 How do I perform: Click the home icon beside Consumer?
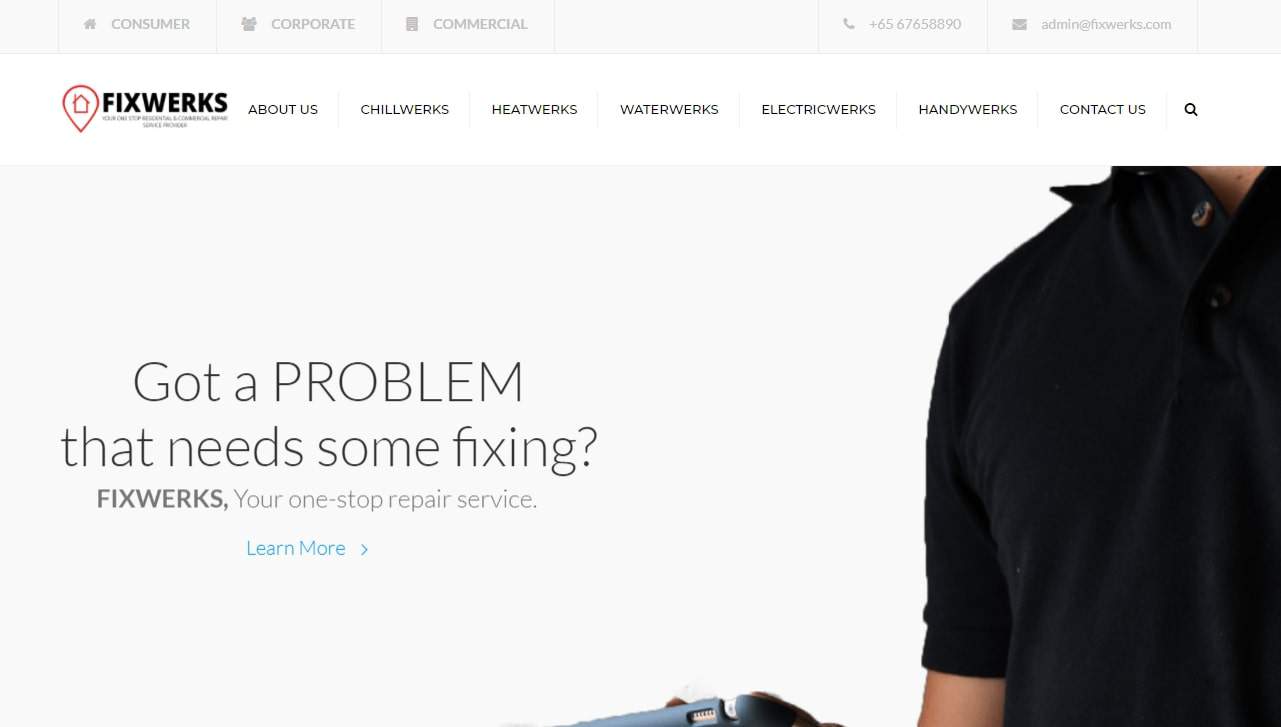(x=90, y=24)
